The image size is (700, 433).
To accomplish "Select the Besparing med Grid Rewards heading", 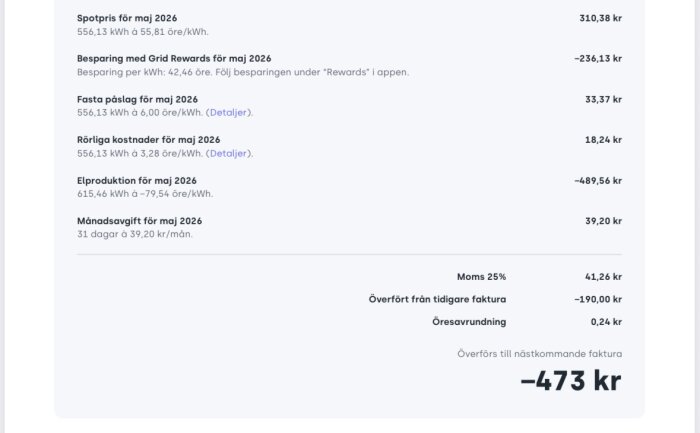I will click(174, 58).
